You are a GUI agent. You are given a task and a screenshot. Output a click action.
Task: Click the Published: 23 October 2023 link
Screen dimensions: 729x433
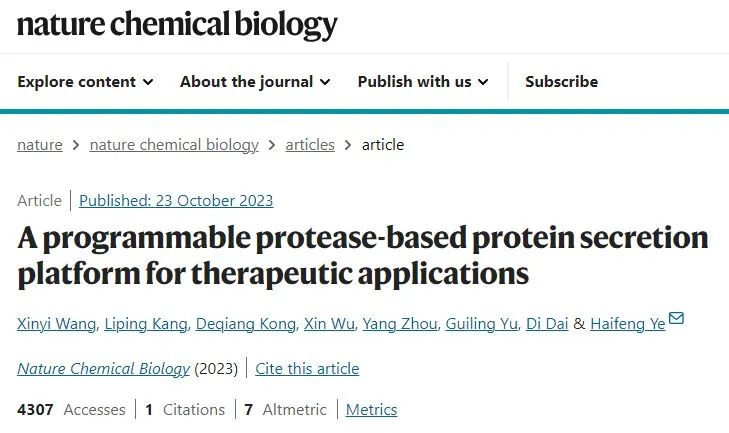(x=176, y=201)
